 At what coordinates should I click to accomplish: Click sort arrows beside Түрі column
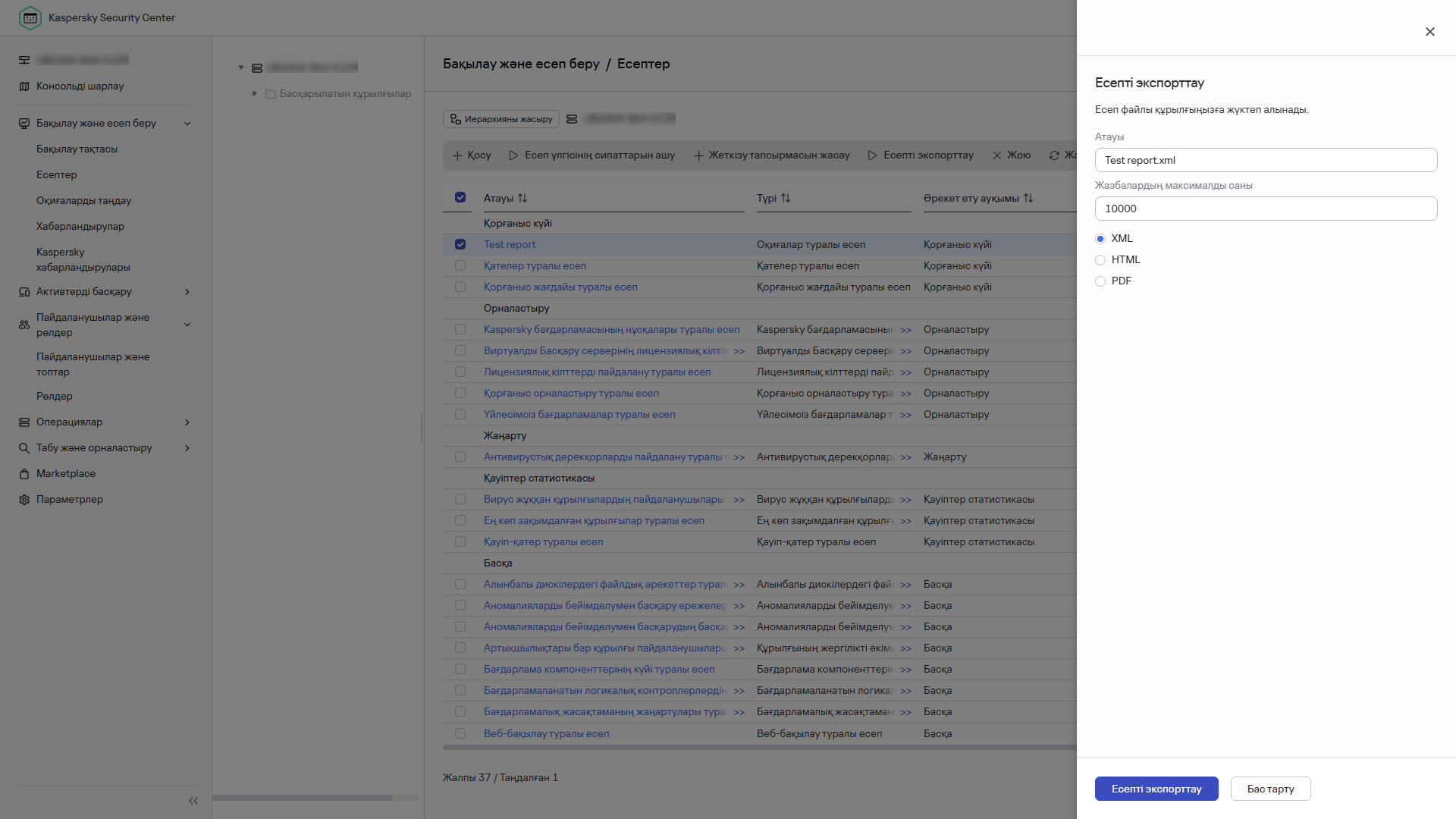[x=786, y=198]
